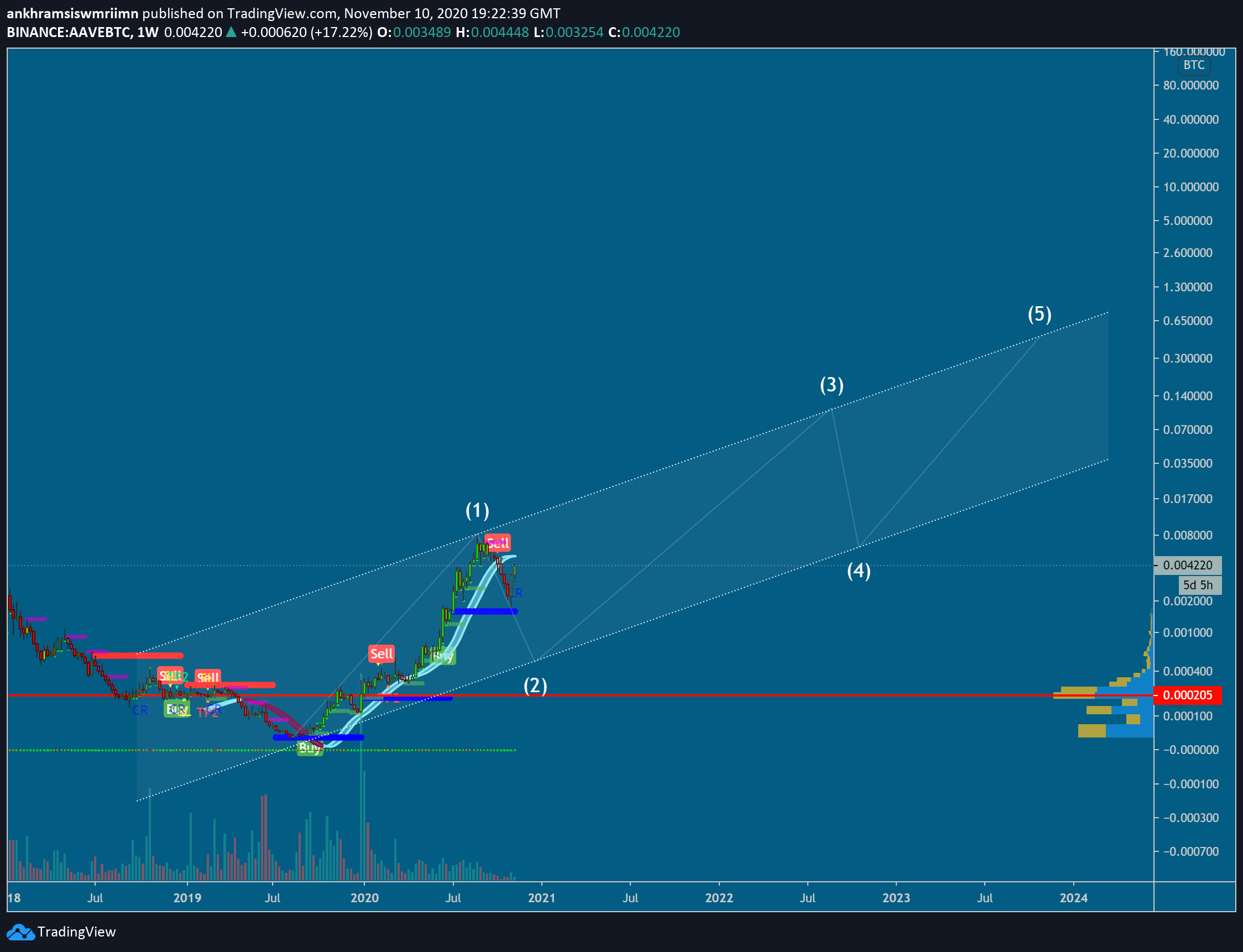
Task: Click the TP2 label near 2019
Action: [x=207, y=713]
